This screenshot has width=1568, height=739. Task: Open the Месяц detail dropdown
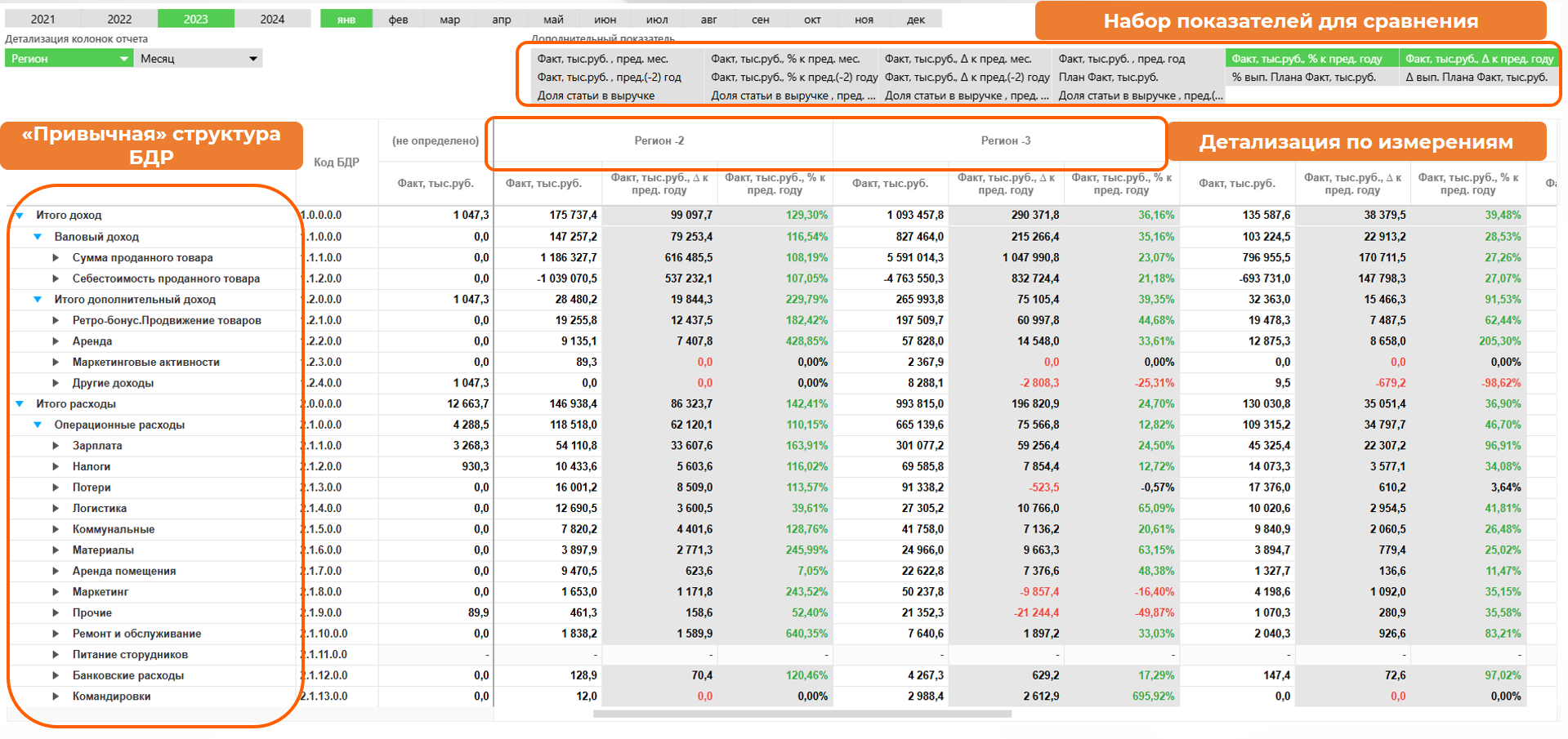pyautogui.click(x=199, y=58)
